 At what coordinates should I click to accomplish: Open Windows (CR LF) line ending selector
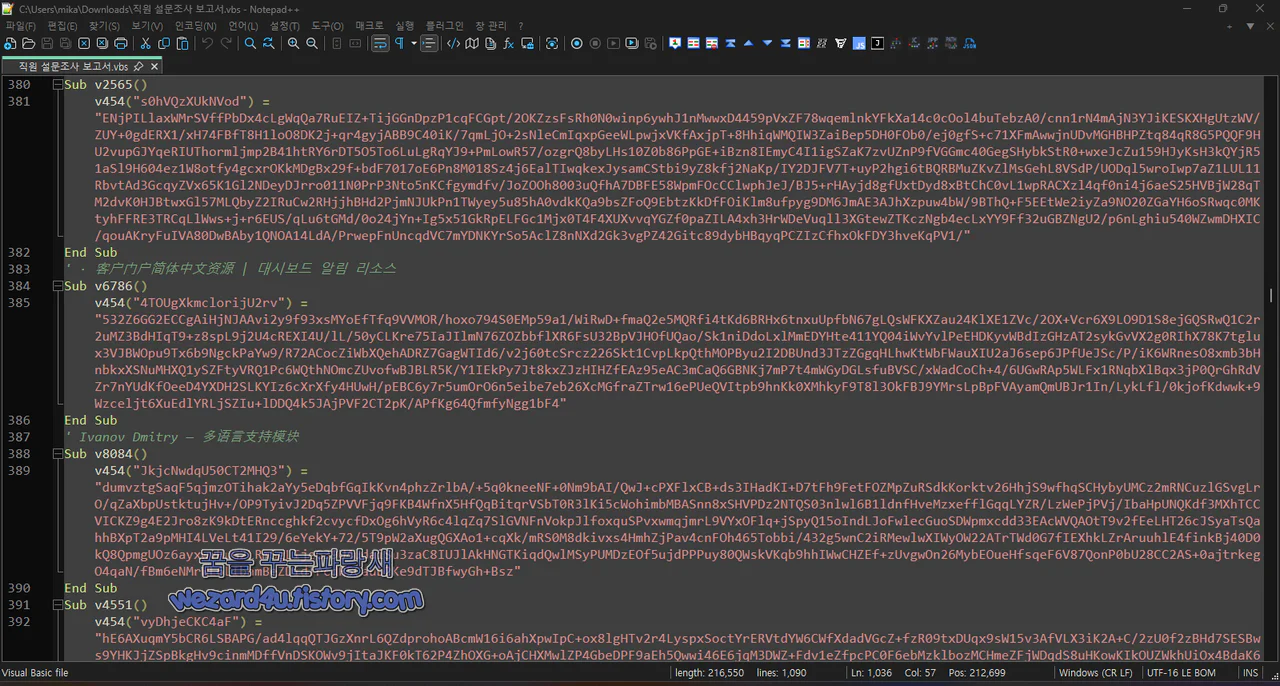[1098, 673]
